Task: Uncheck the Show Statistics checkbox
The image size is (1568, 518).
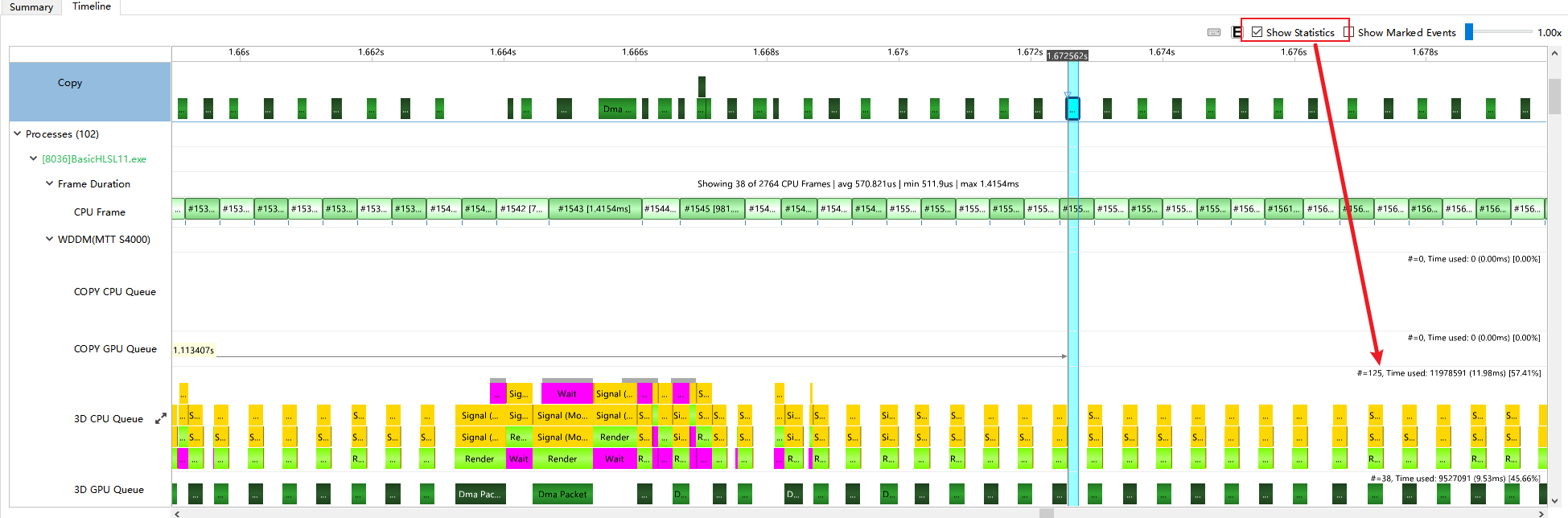Action: pos(1257,32)
